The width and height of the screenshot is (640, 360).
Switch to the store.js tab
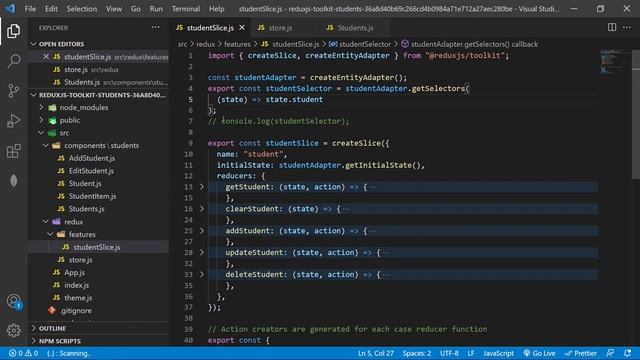point(280,28)
